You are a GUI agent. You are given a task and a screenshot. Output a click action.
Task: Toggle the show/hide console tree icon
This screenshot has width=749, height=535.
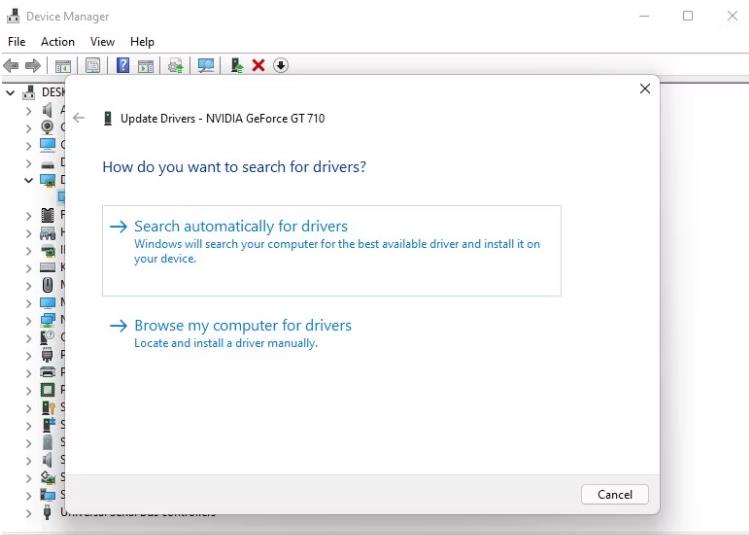tap(63, 66)
